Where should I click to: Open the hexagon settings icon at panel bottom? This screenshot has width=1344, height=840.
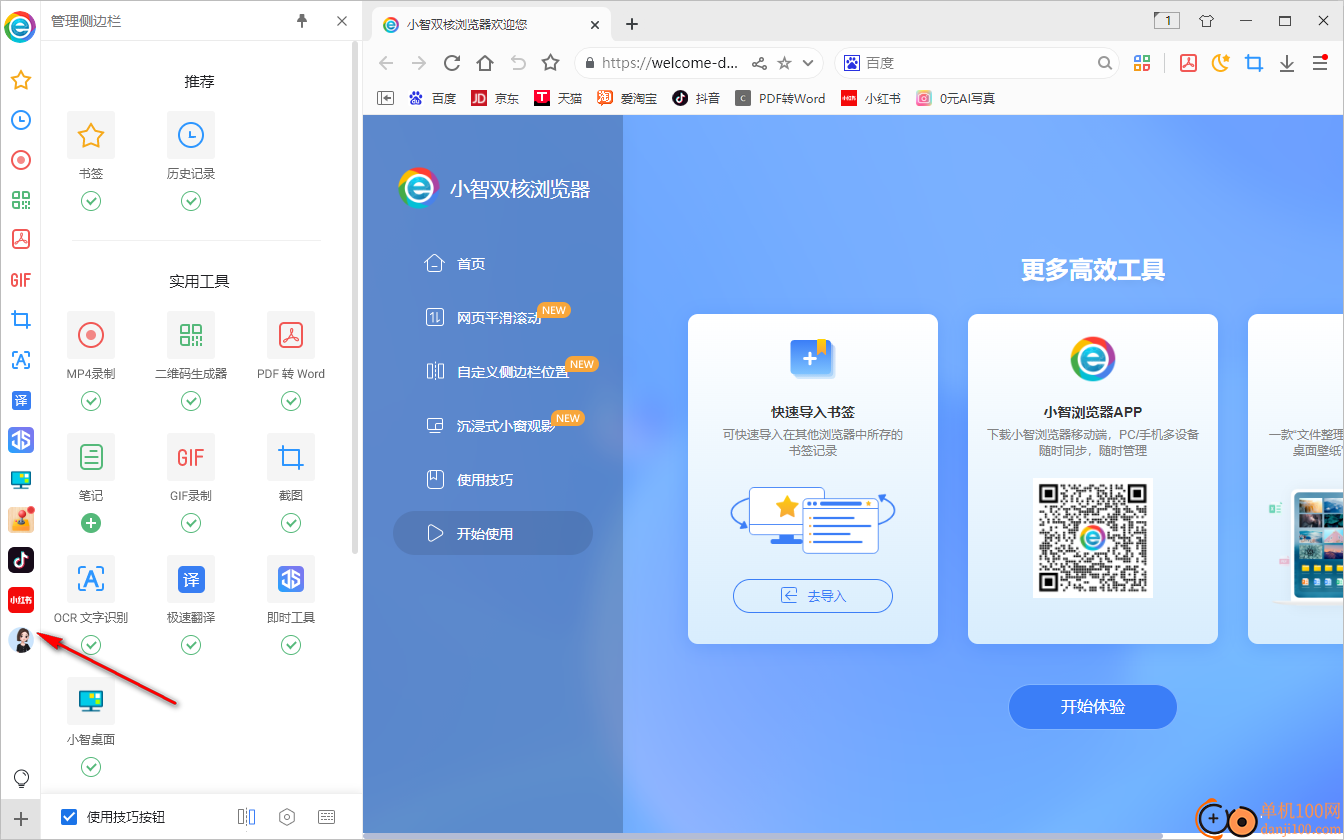(x=287, y=817)
